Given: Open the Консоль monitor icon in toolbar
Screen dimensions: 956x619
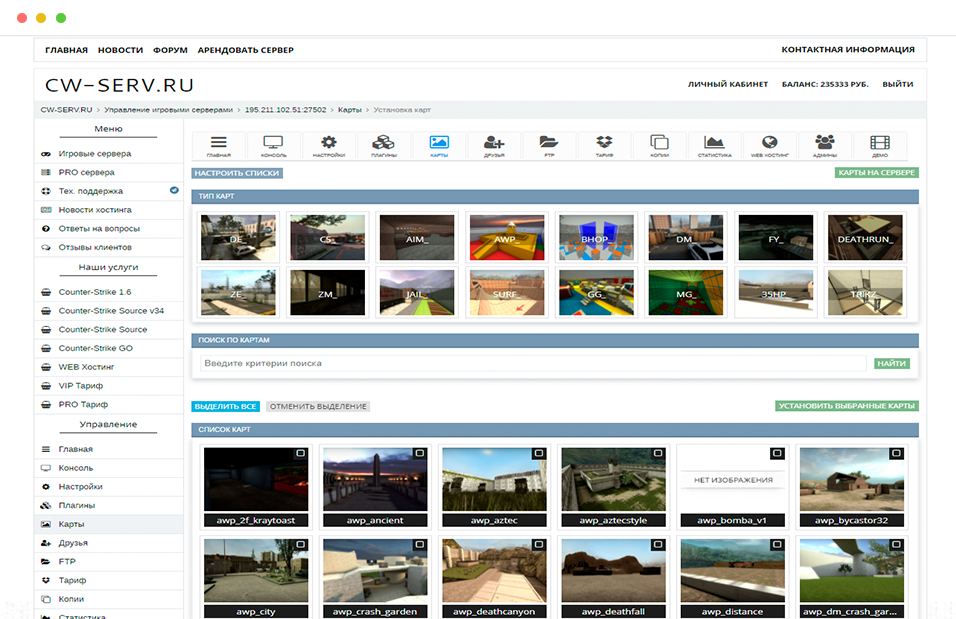Looking at the screenshot, I should (273, 143).
